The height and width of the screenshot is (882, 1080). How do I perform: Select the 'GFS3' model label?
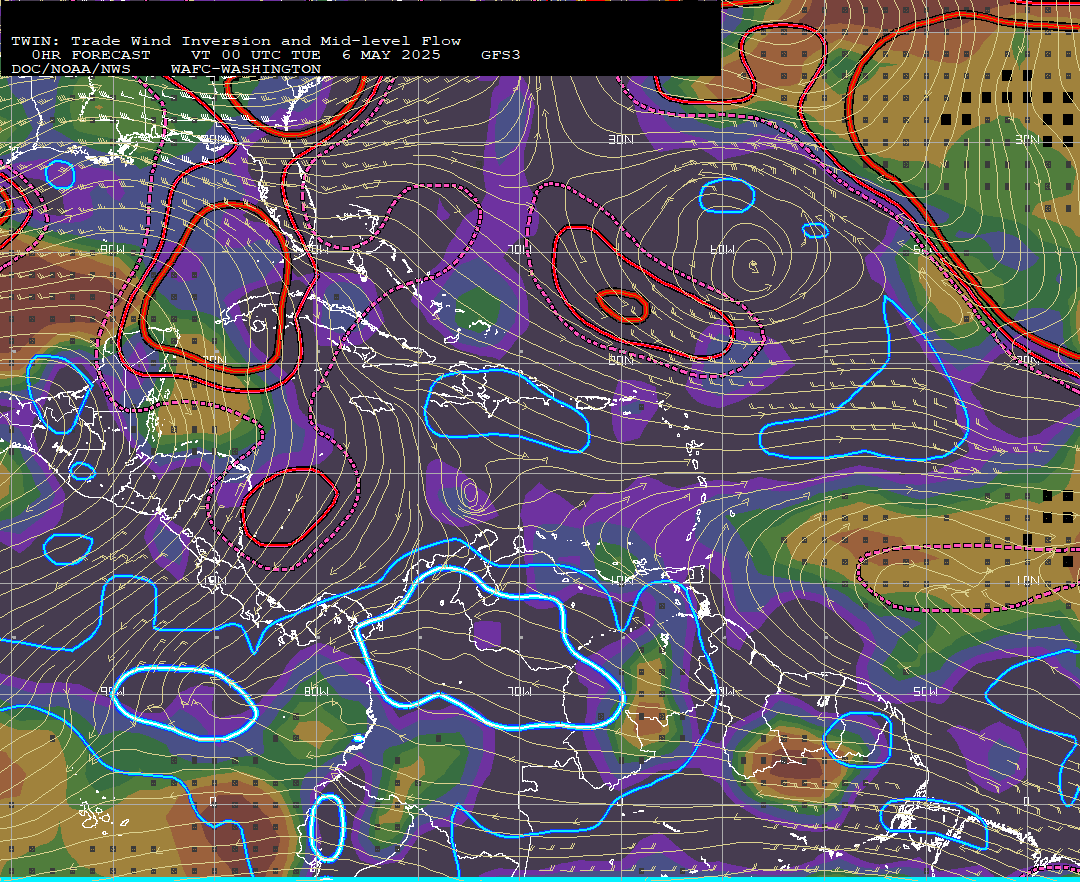point(501,55)
